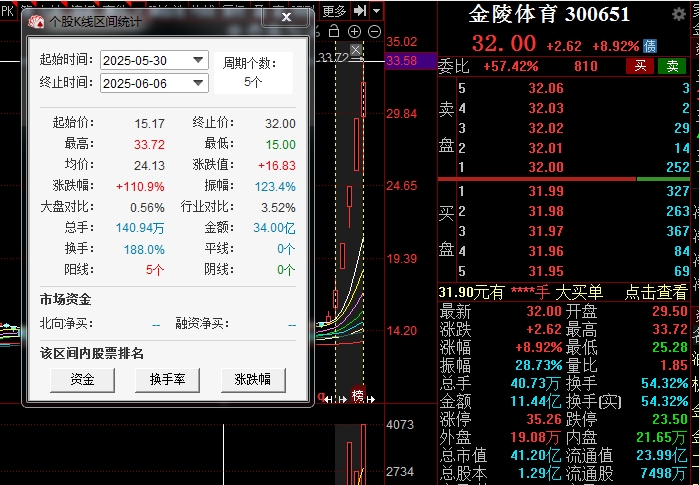Click the 涨停 price 35.26
Image resolution: width=699 pixels, height=485 pixels.
[x=544, y=419]
